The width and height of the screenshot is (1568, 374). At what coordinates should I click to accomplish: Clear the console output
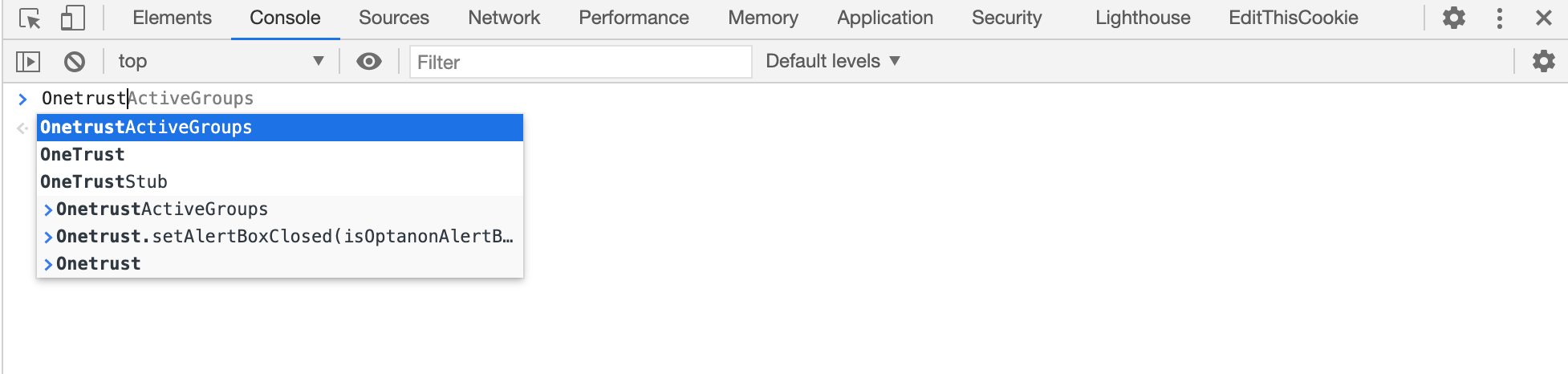point(75,61)
